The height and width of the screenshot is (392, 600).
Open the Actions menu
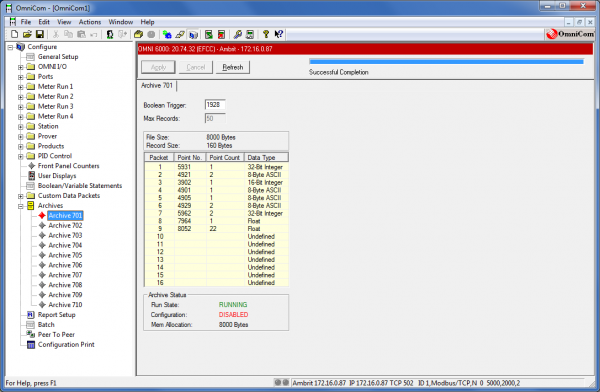[90, 22]
